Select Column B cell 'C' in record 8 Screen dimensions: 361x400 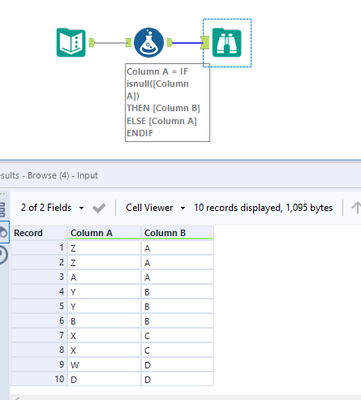pos(177,350)
